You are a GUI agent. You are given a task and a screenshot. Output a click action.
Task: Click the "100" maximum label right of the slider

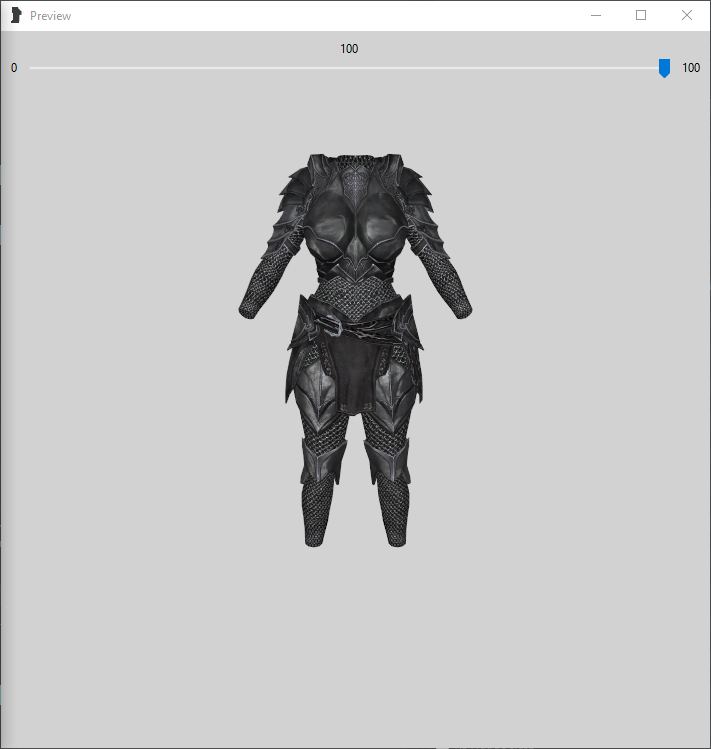click(x=691, y=68)
